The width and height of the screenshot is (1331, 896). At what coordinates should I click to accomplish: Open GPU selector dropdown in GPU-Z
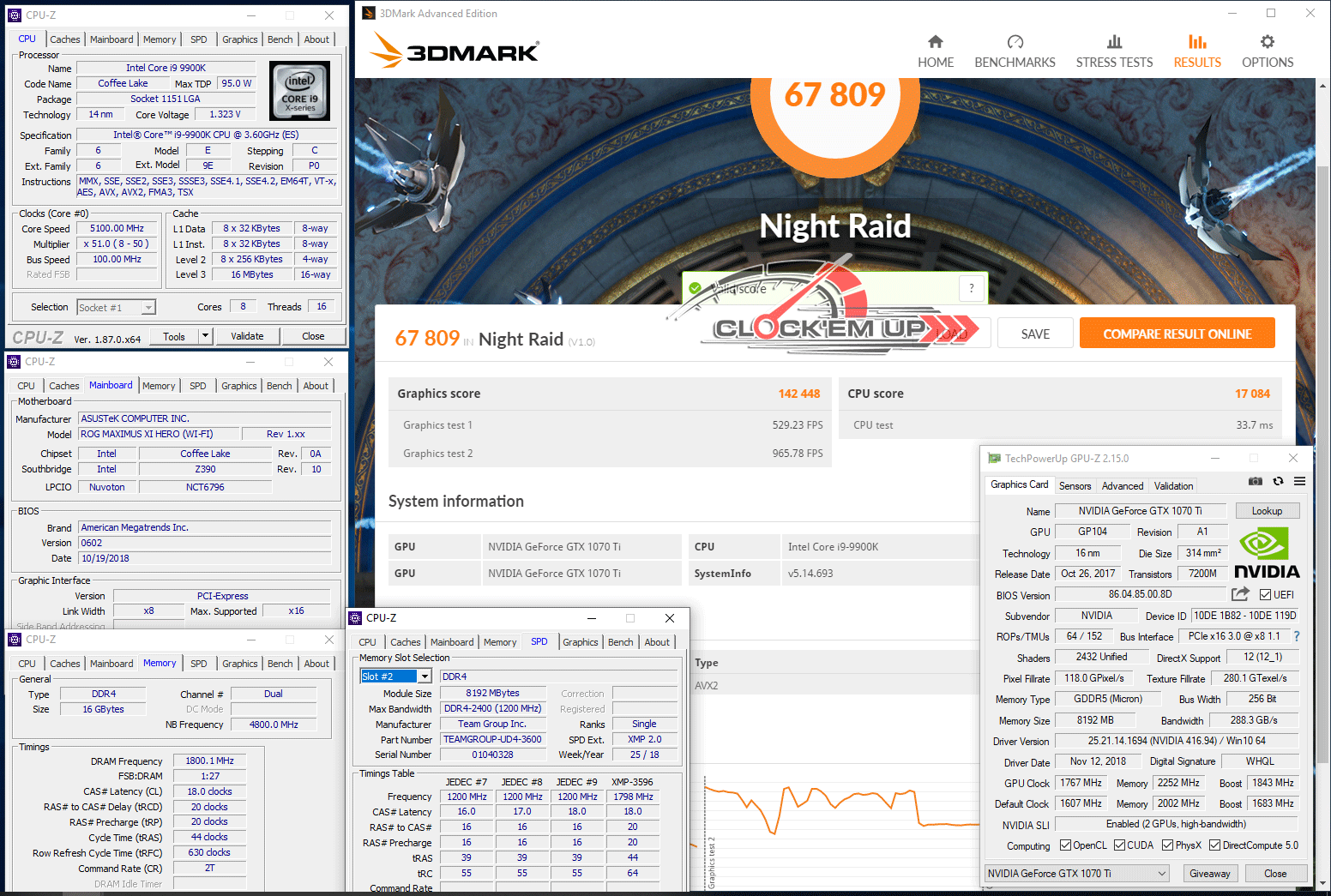1162,874
